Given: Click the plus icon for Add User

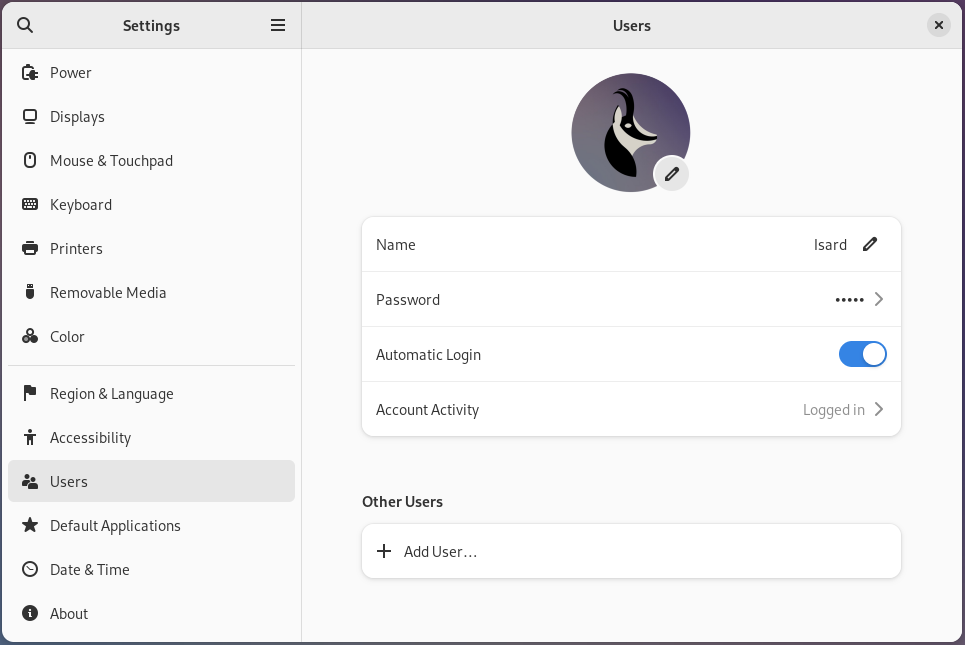Looking at the screenshot, I should [x=384, y=552].
